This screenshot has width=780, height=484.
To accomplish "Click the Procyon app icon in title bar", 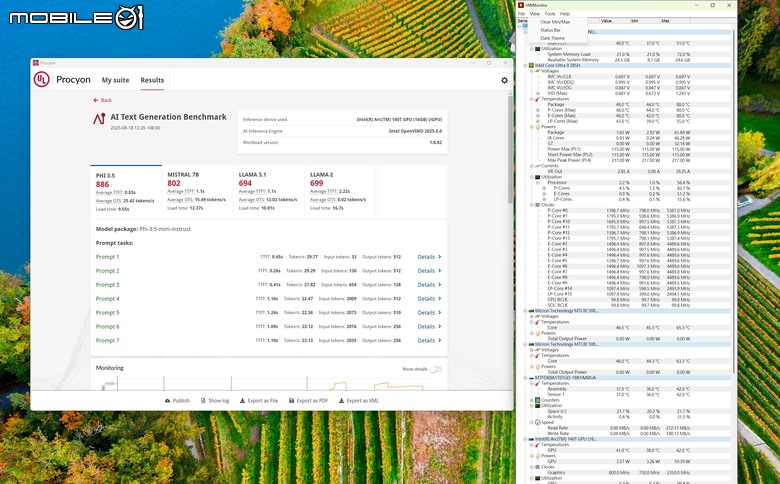I will 36,63.
